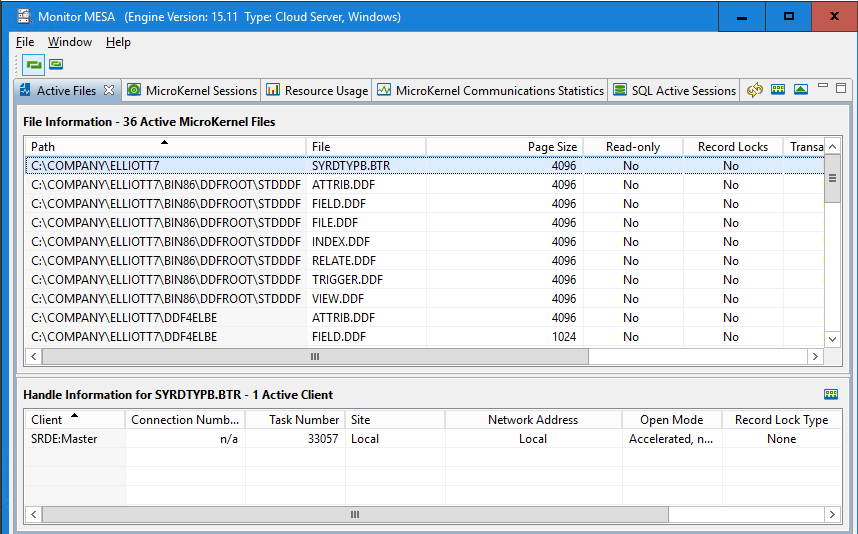Open the Window menu

point(69,42)
